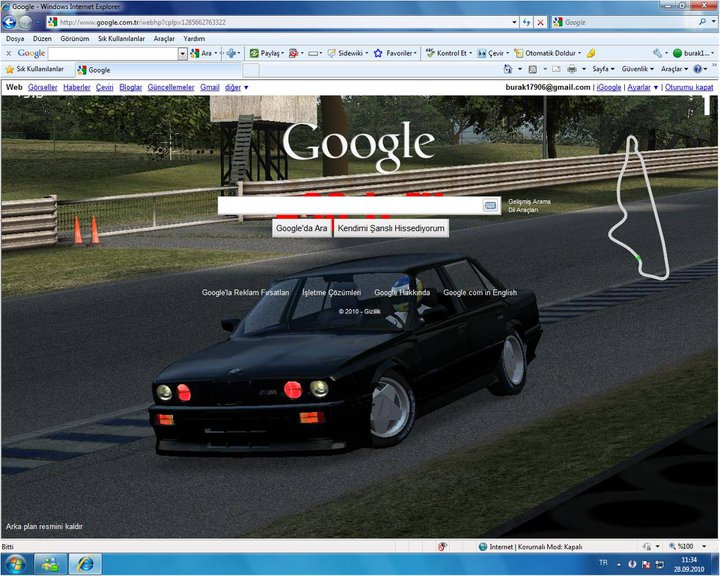Go back with the browser Back arrow
Viewport: 720px width, 576px height.
tap(9, 22)
